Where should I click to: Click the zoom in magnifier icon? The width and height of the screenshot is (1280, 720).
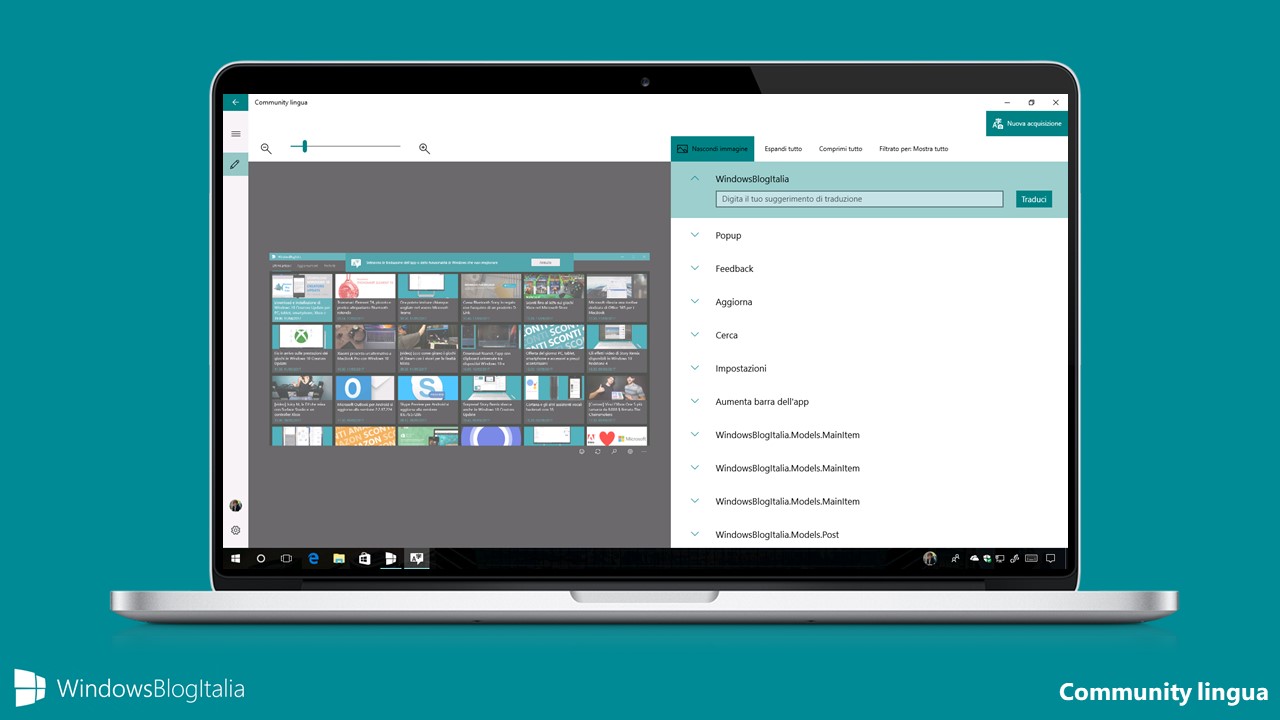[424, 148]
